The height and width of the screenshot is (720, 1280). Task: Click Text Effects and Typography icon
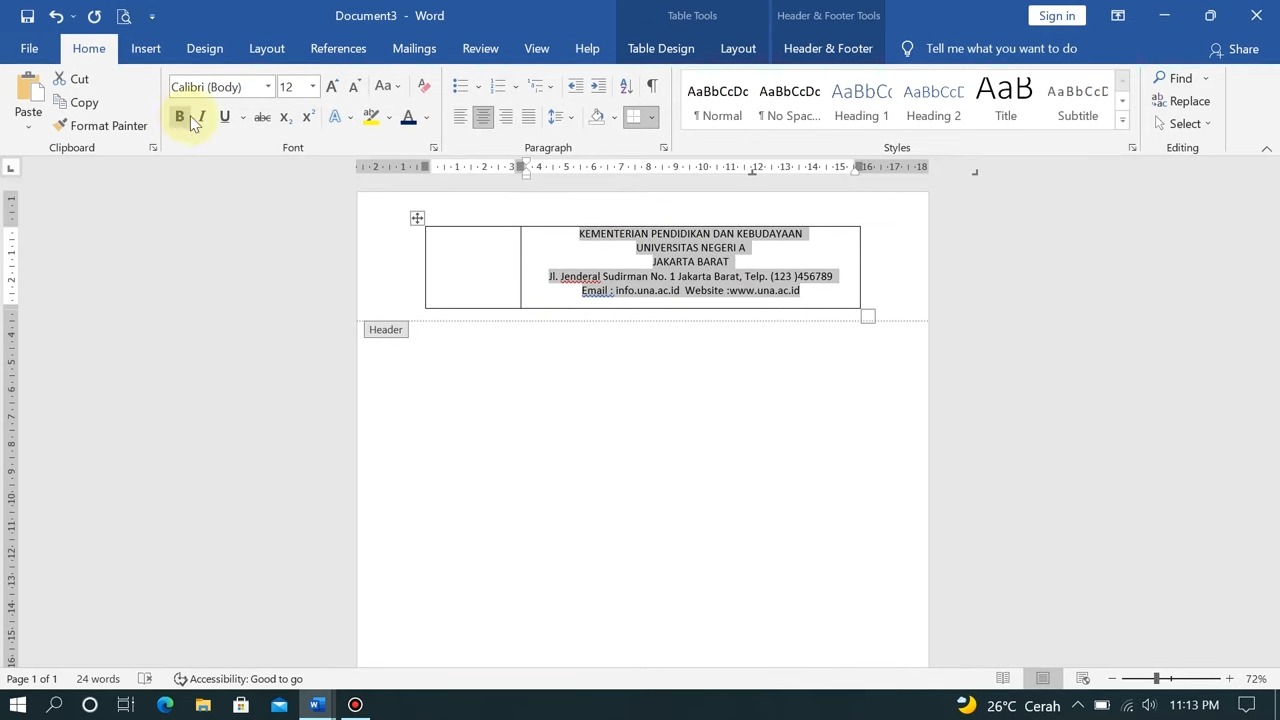[x=335, y=117]
